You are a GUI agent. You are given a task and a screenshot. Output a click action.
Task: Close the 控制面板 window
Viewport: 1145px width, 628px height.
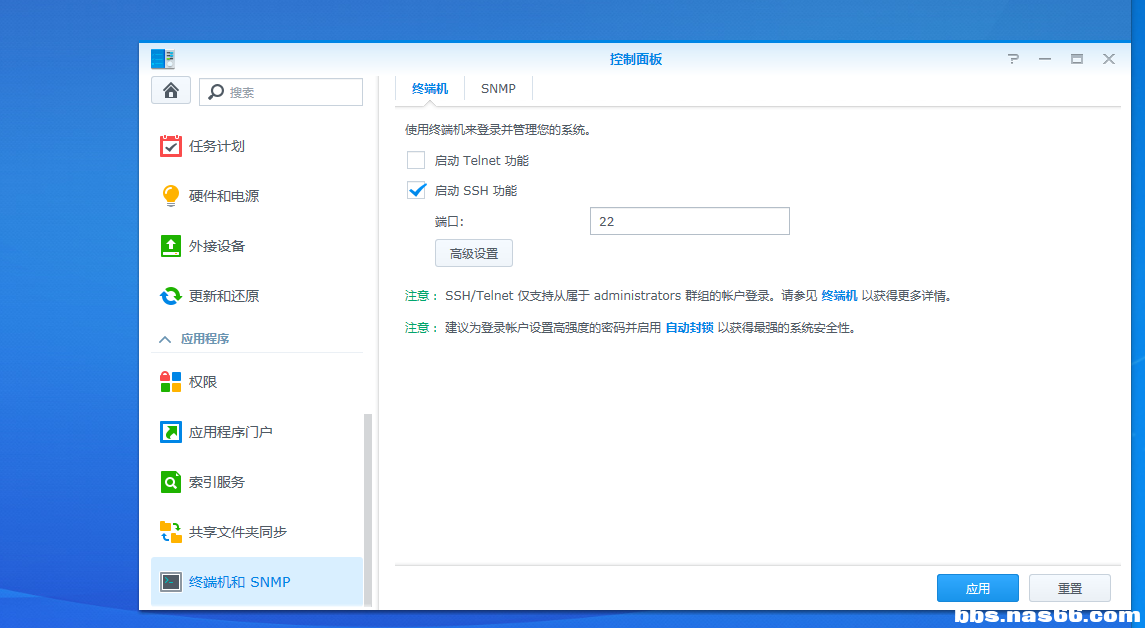tap(1108, 59)
